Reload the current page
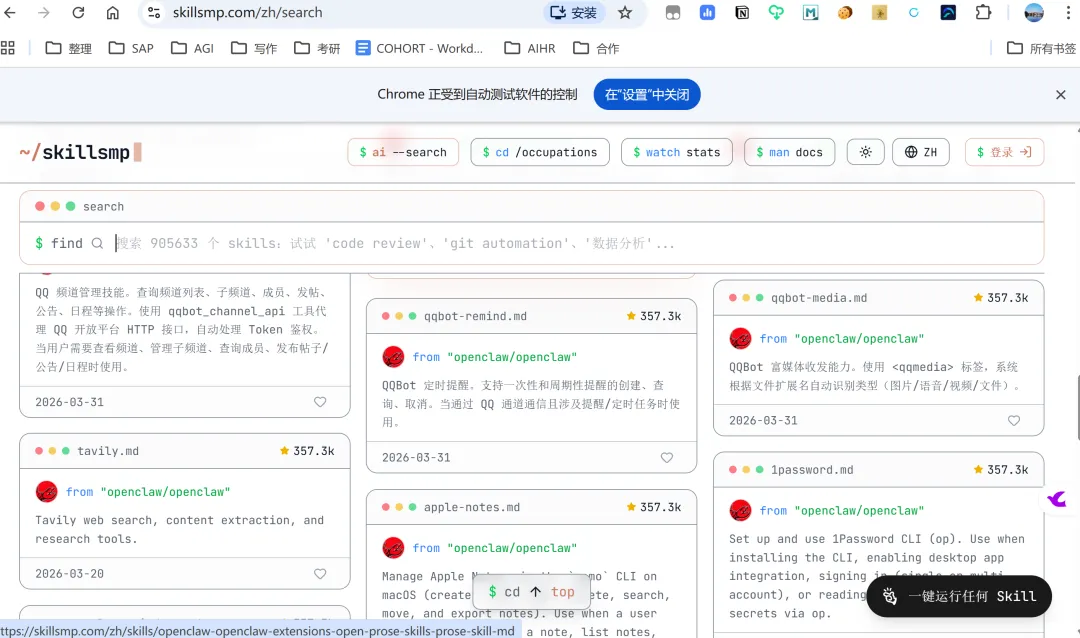1080x638 pixels. [78, 12]
